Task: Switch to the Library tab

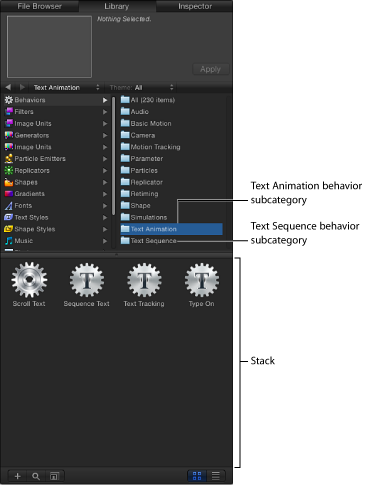Action: pos(117,6)
